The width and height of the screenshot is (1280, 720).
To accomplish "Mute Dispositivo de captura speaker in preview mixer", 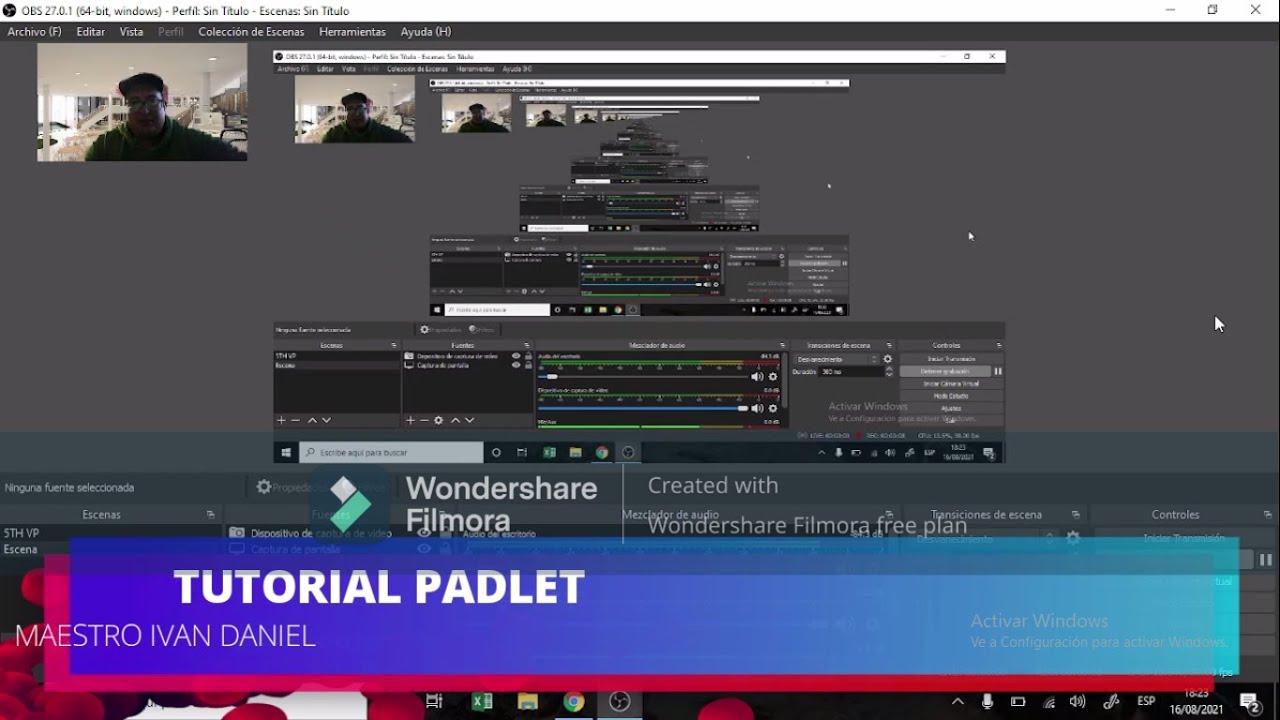I will [x=757, y=408].
